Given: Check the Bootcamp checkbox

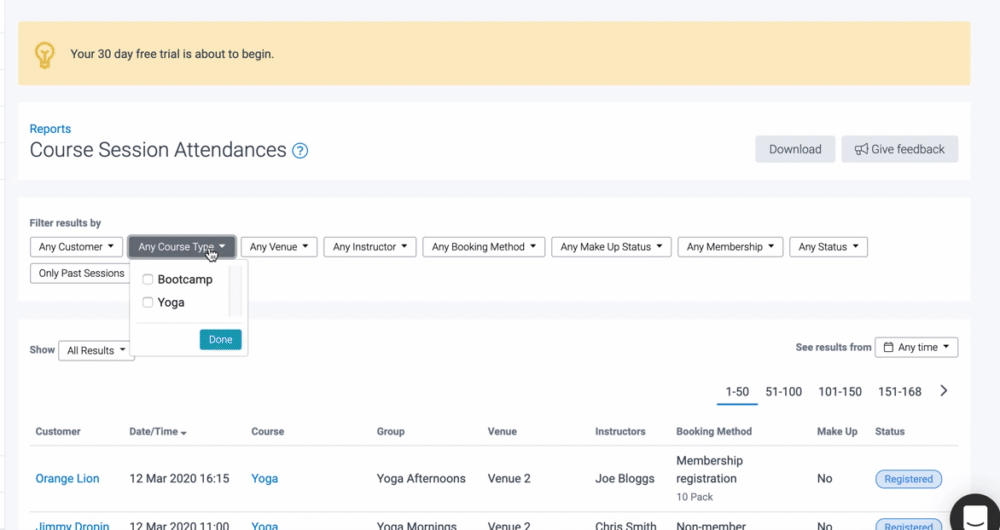Looking at the screenshot, I should 148,280.
